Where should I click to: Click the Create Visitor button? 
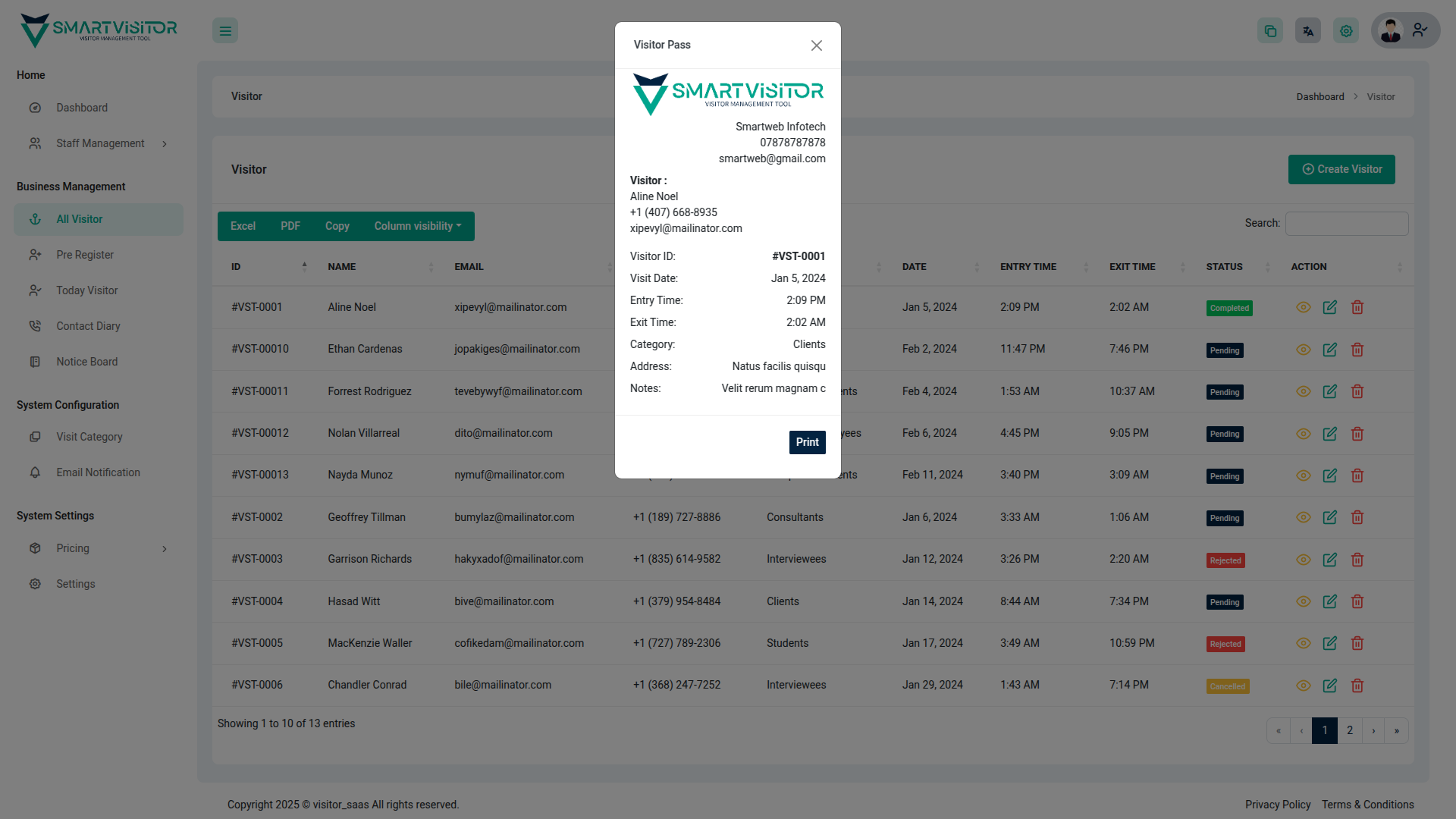(x=1341, y=169)
